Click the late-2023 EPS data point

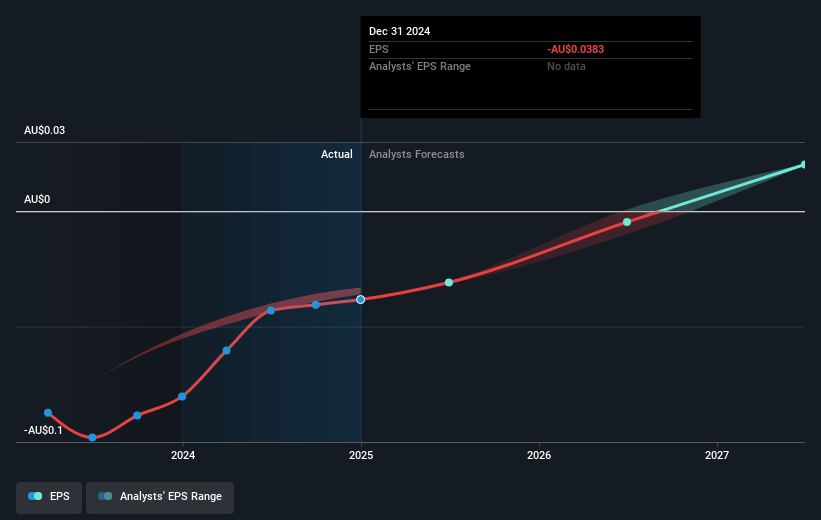tap(137, 415)
